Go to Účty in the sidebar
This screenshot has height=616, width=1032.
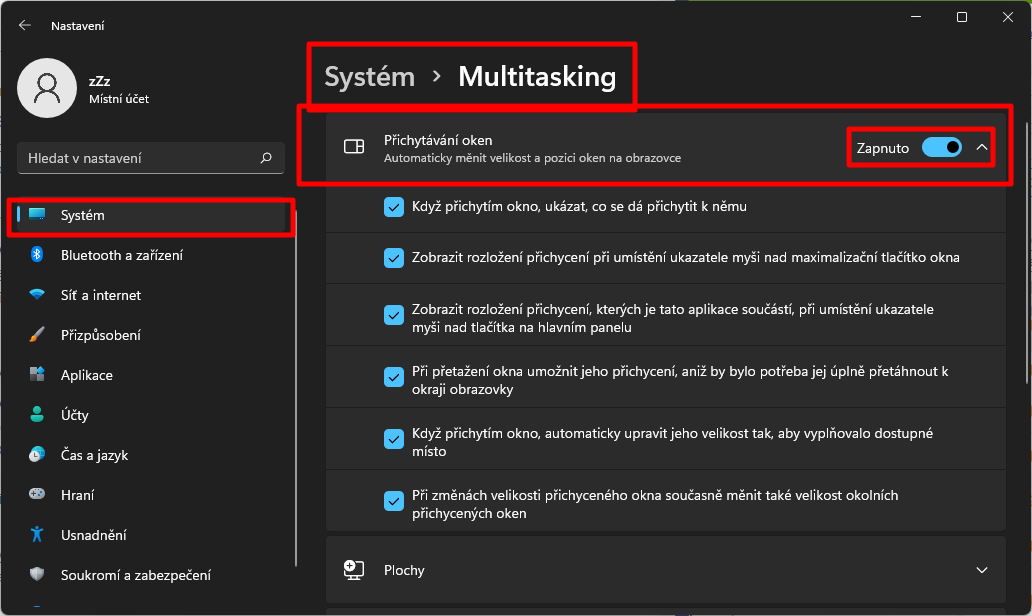click(76, 415)
